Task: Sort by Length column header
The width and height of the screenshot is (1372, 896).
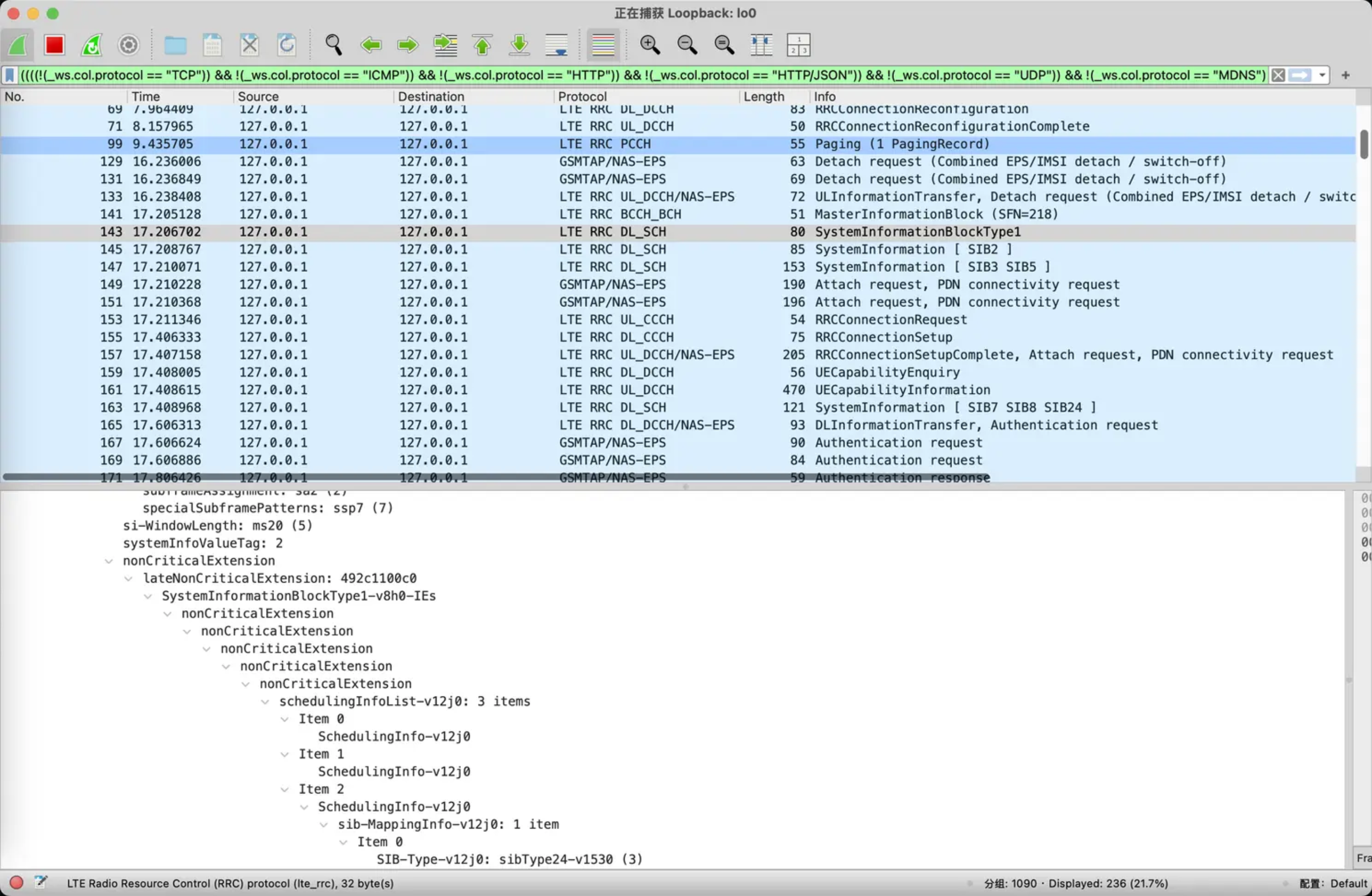Action: pyautogui.click(x=774, y=96)
